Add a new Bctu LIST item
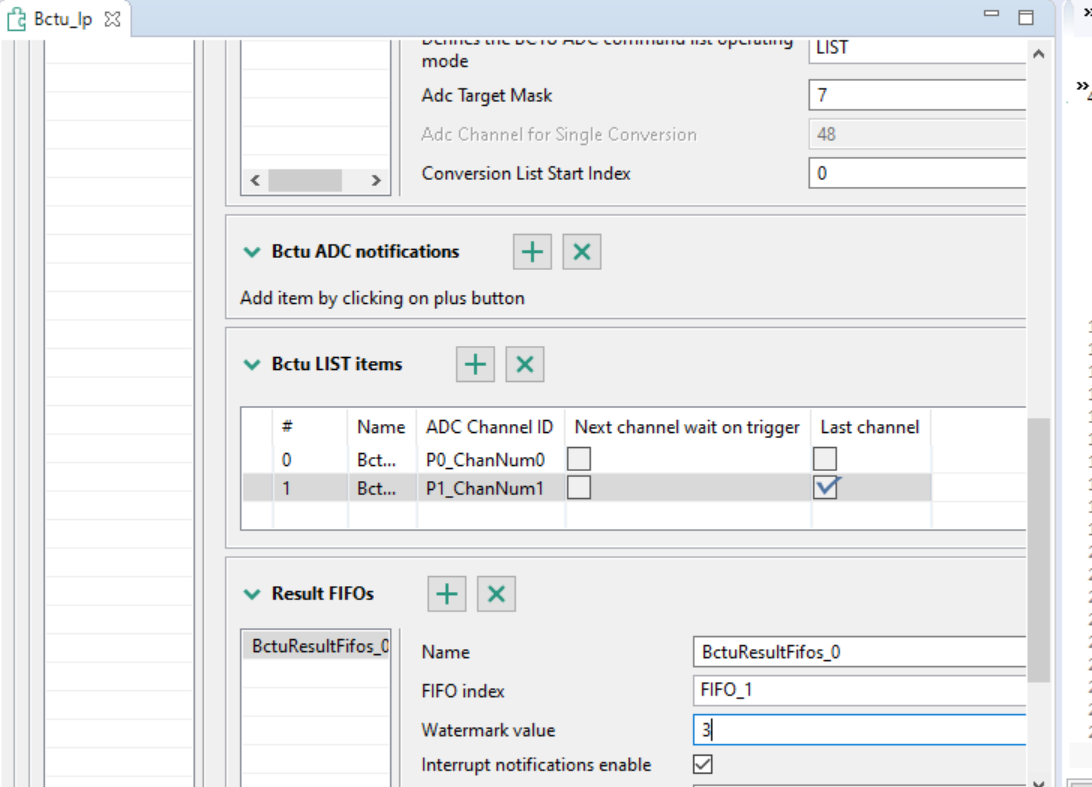The width and height of the screenshot is (1092, 787). [x=475, y=364]
